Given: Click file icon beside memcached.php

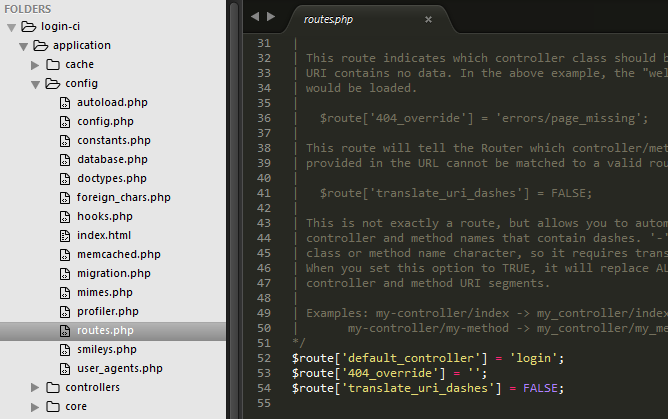Looking at the screenshot, I should (65, 255).
